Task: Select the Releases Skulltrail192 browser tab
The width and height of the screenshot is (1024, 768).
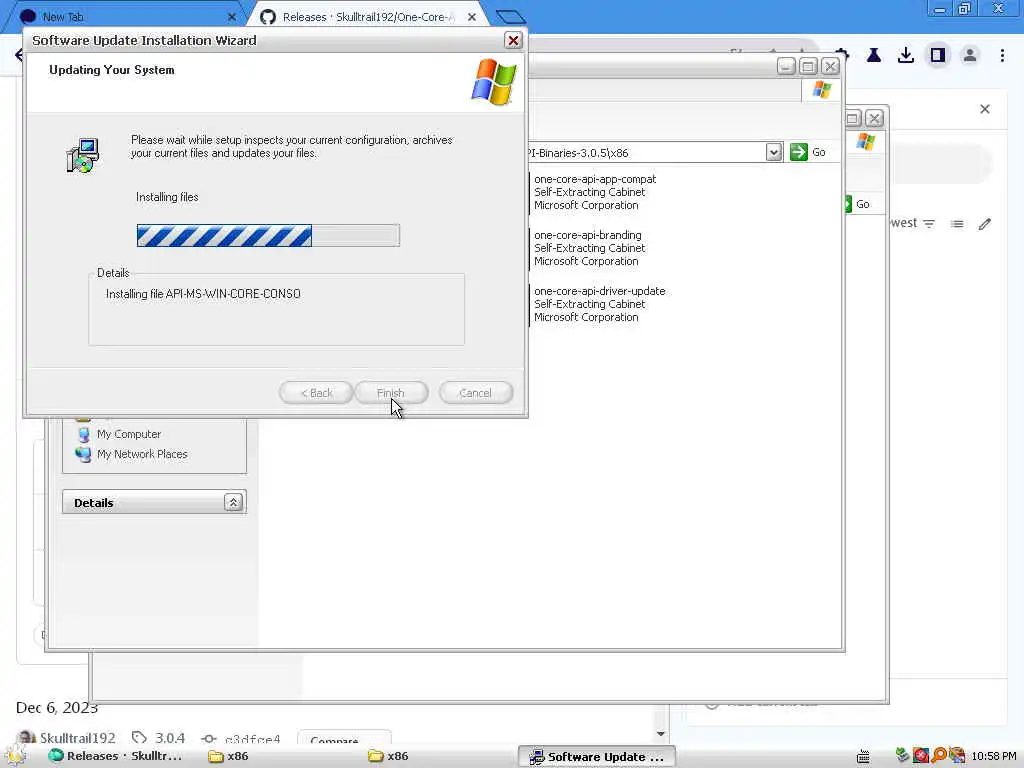Action: click(x=367, y=17)
